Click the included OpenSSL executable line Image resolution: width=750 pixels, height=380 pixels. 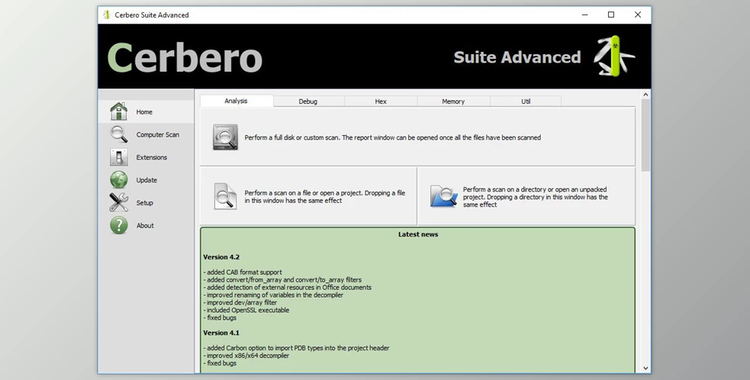(246, 310)
